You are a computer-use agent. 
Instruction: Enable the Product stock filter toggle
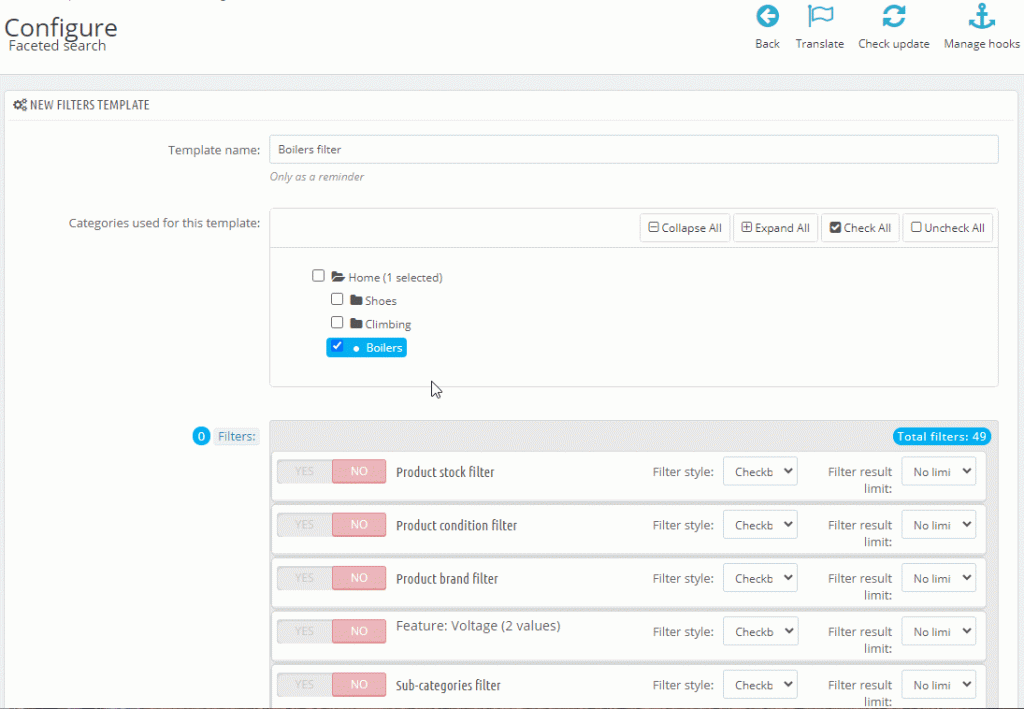pos(303,471)
